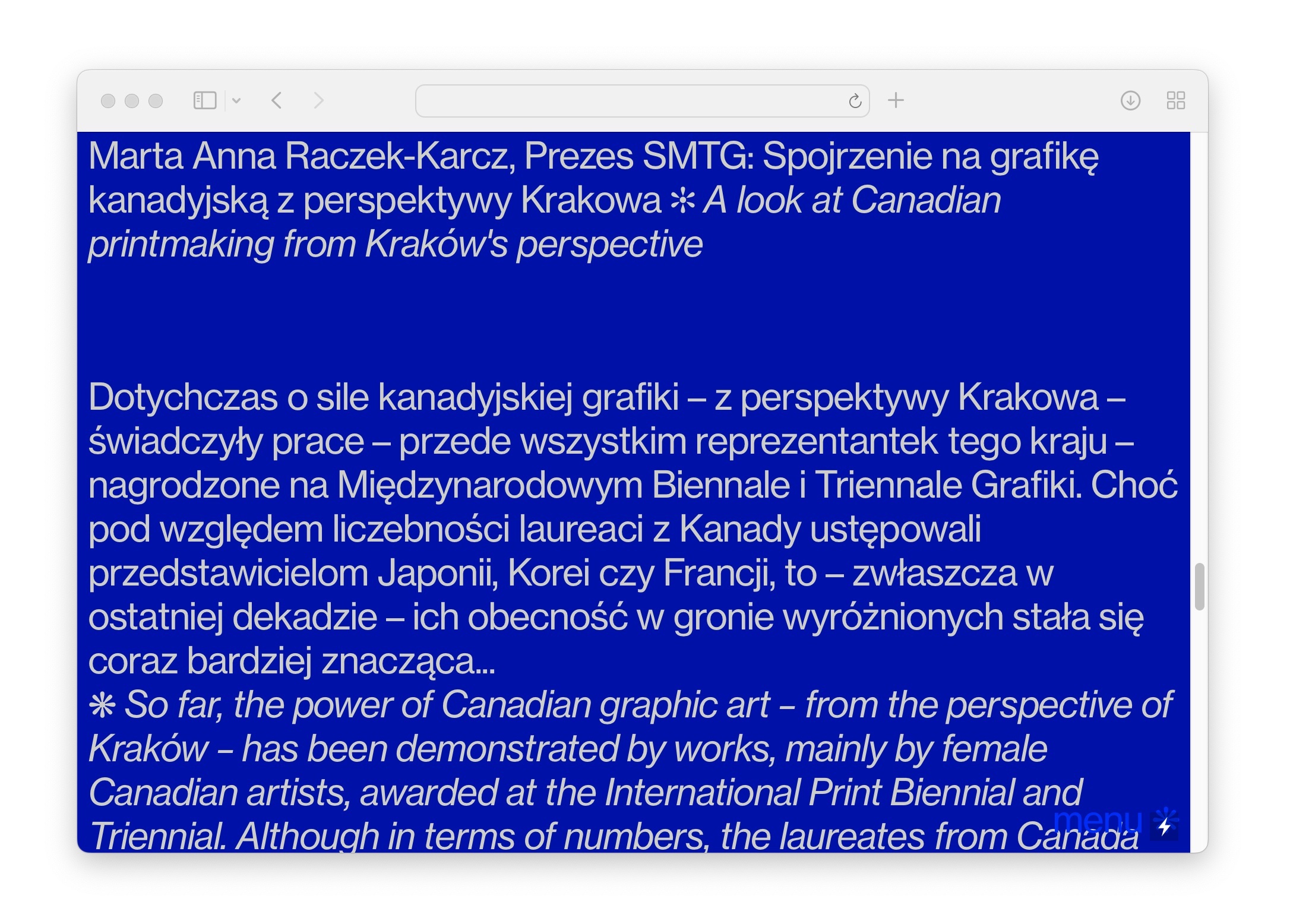
Task: Reload the current page
Action: (x=855, y=101)
